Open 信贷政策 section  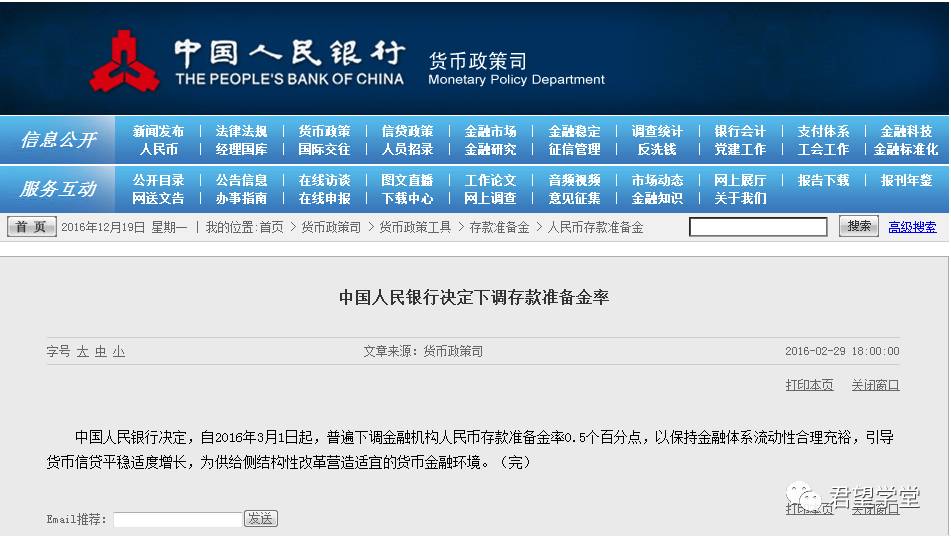[408, 132]
